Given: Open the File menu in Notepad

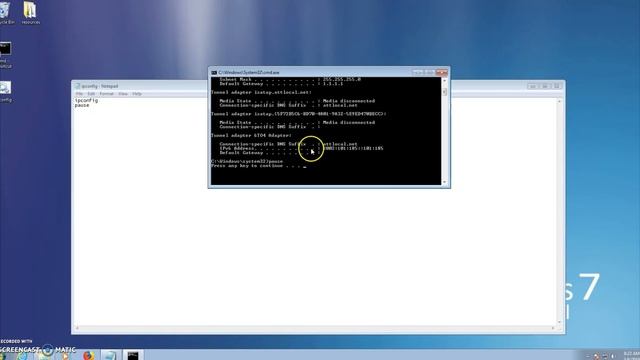Looking at the screenshot, I should pyautogui.click(x=79, y=94).
